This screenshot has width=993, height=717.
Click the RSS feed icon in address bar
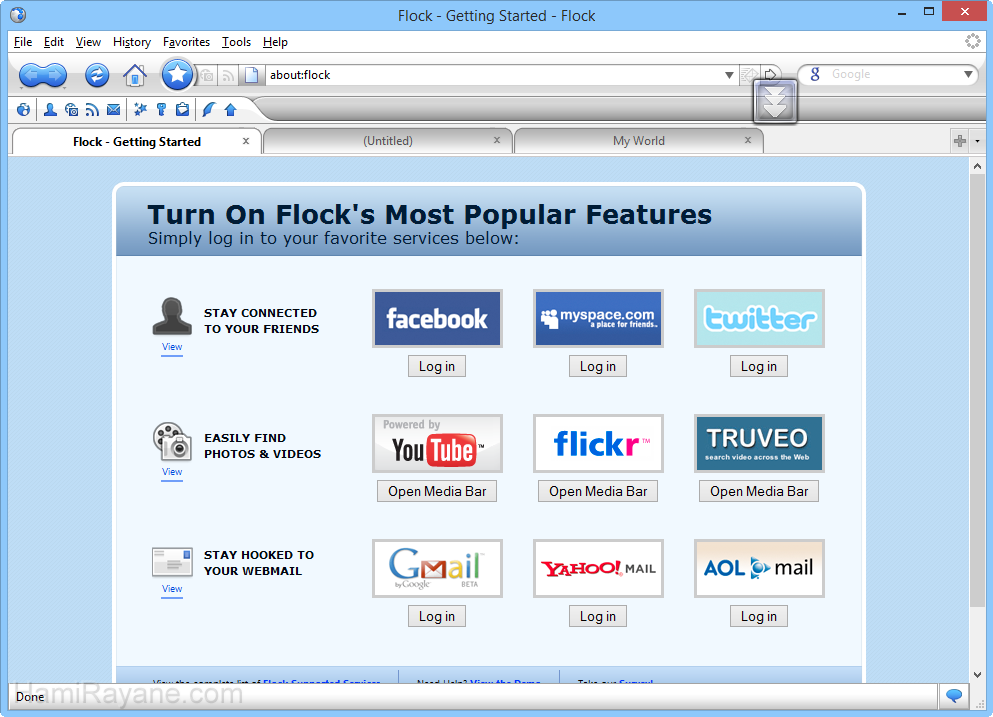click(228, 76)
